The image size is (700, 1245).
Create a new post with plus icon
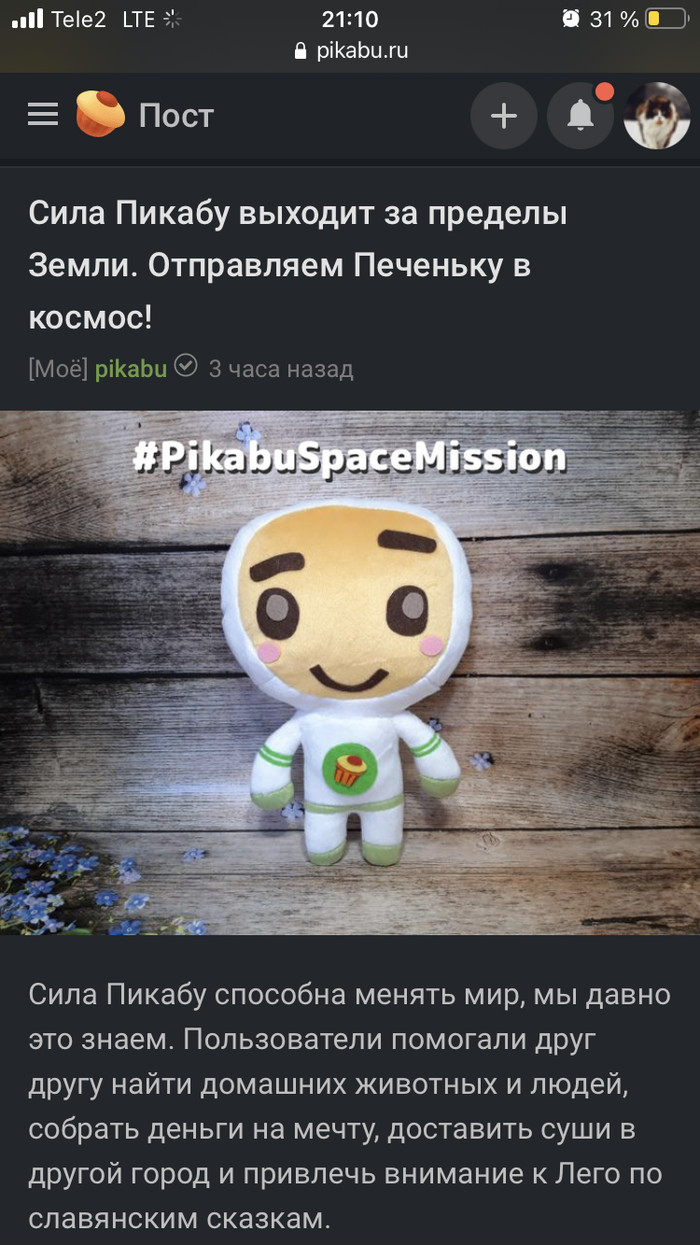pos(504,116)
